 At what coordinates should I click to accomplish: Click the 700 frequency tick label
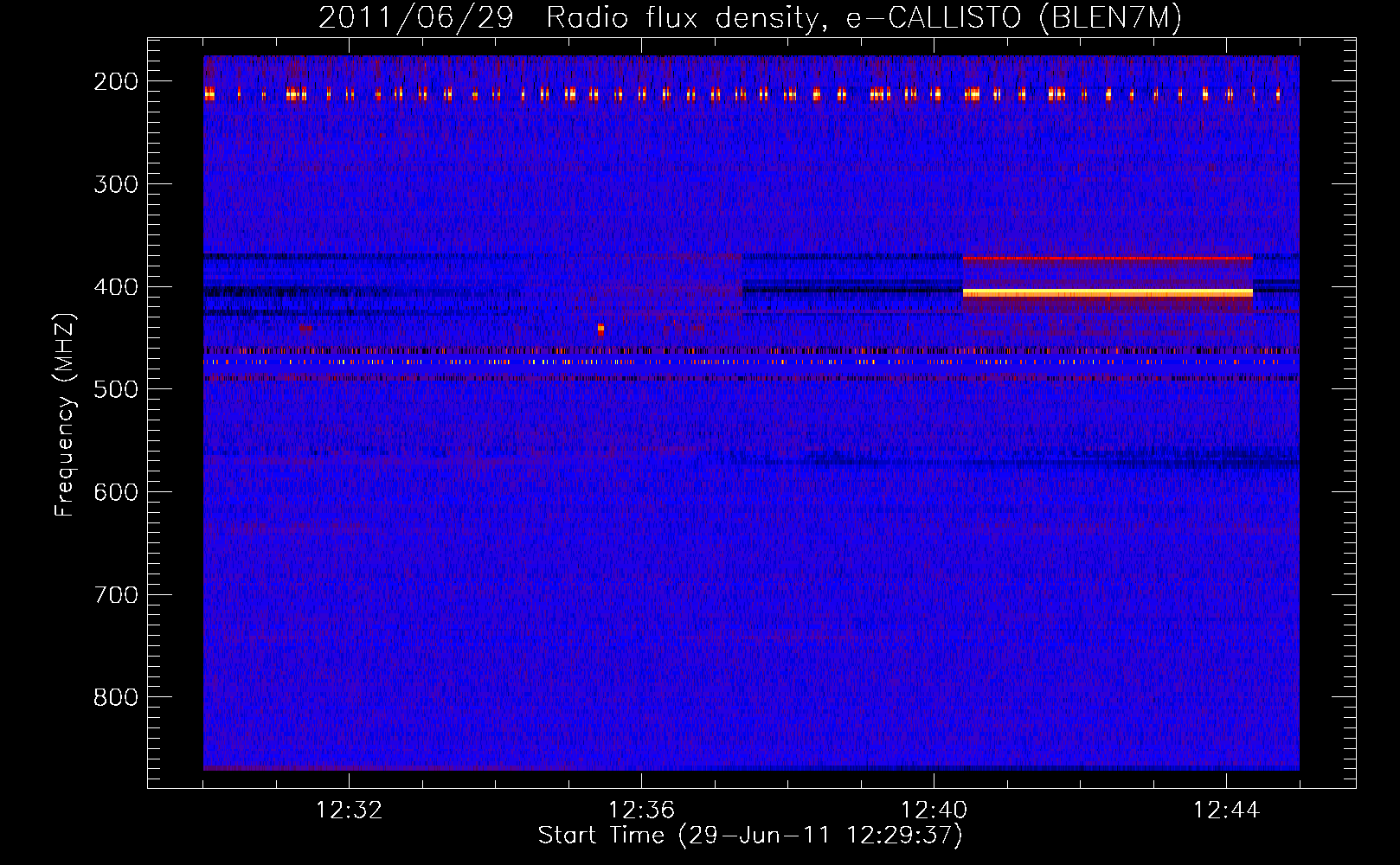point(115,595)
